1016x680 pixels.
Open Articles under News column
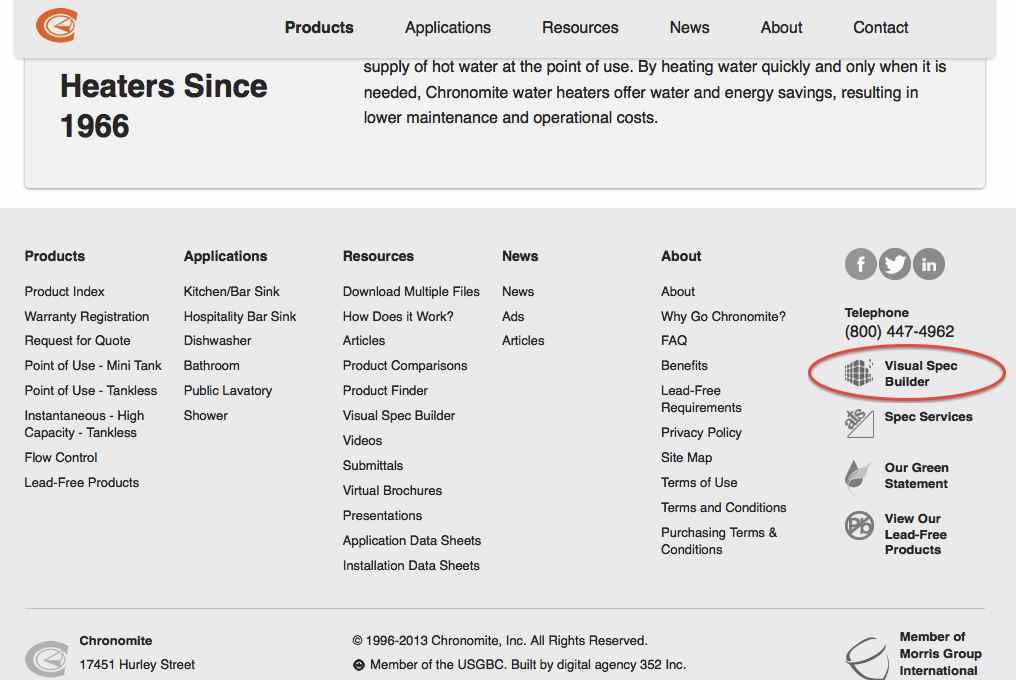click(523, 340)
